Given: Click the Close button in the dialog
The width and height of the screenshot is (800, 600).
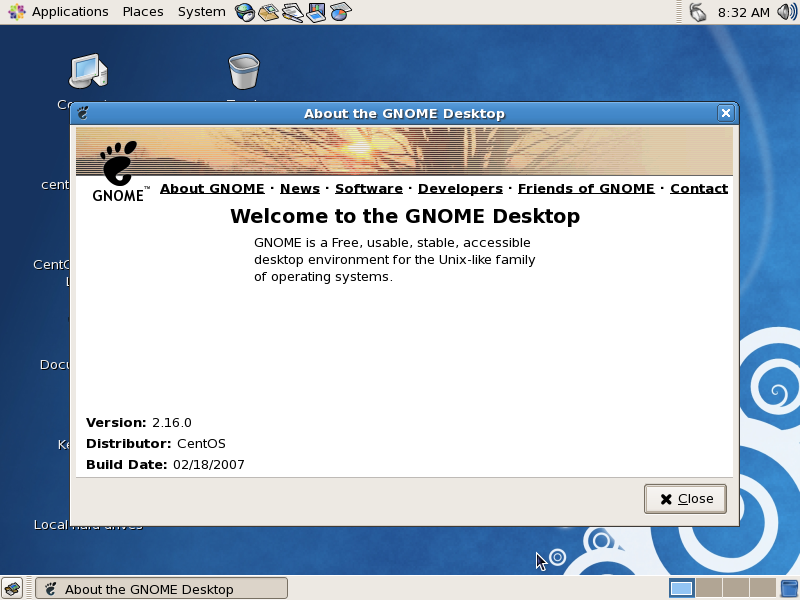Looking at the screenshot, I should (x=685, y=498).
